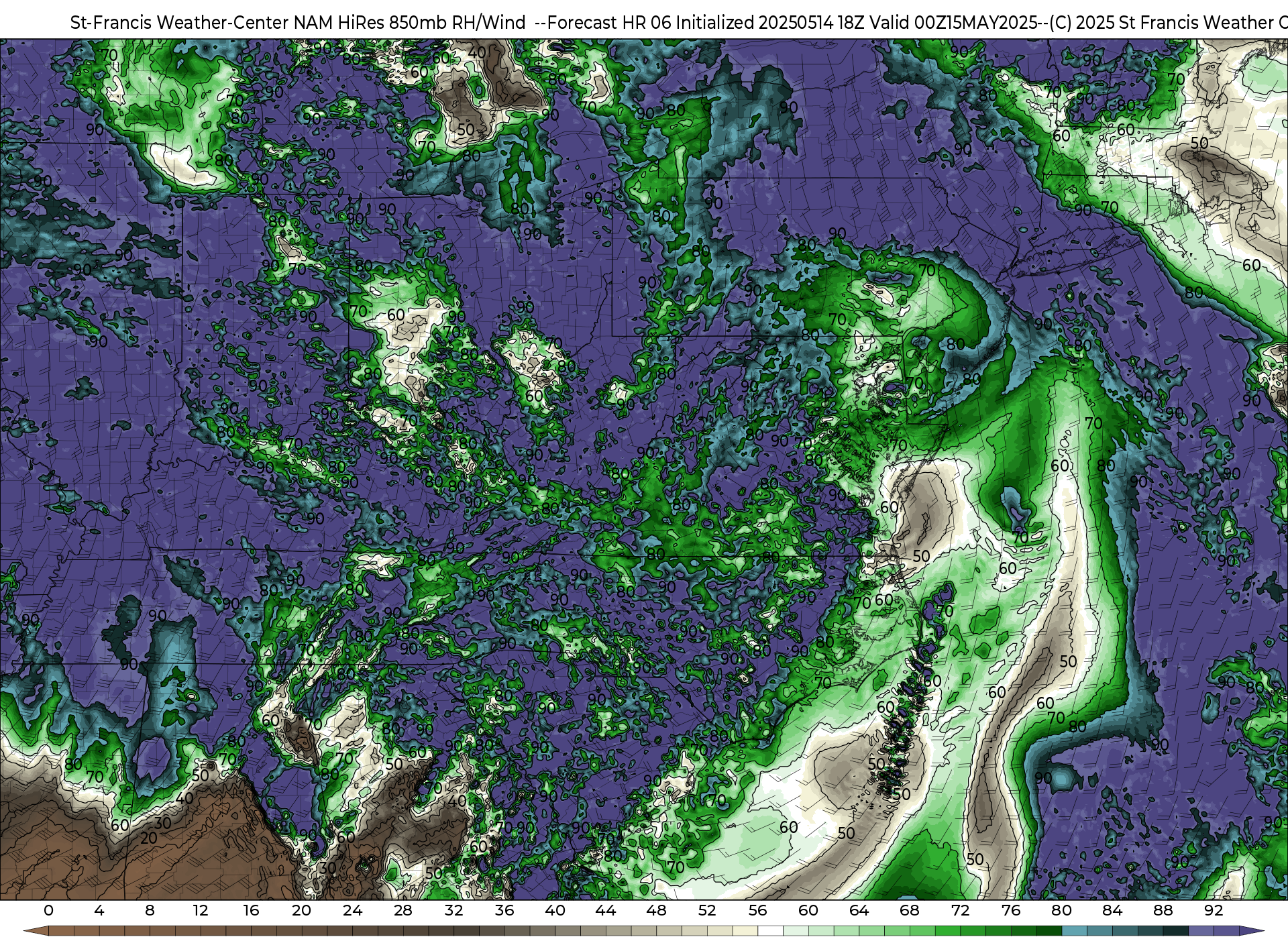Click the dark teal swatch at value 88
Screen dimensions: 1288x939
(x=1175, y=931)
